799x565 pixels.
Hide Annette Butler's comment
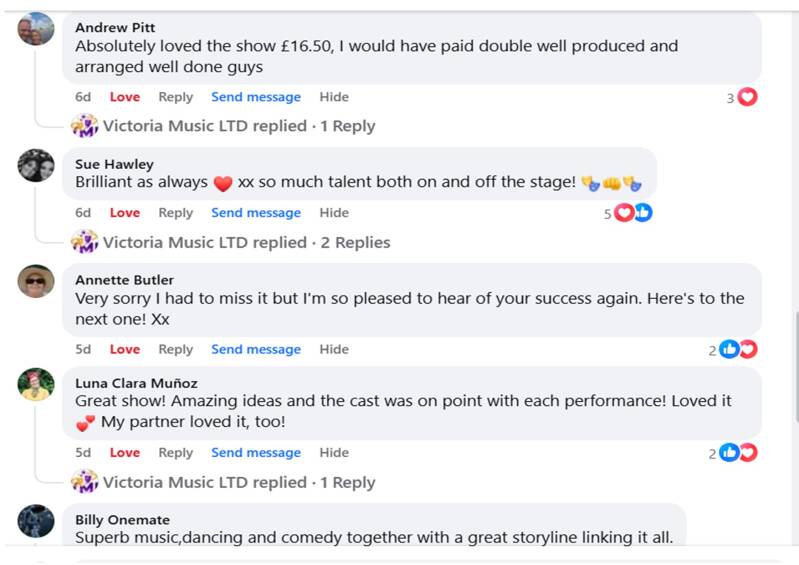pyautogui.click(x=334, y=349)
